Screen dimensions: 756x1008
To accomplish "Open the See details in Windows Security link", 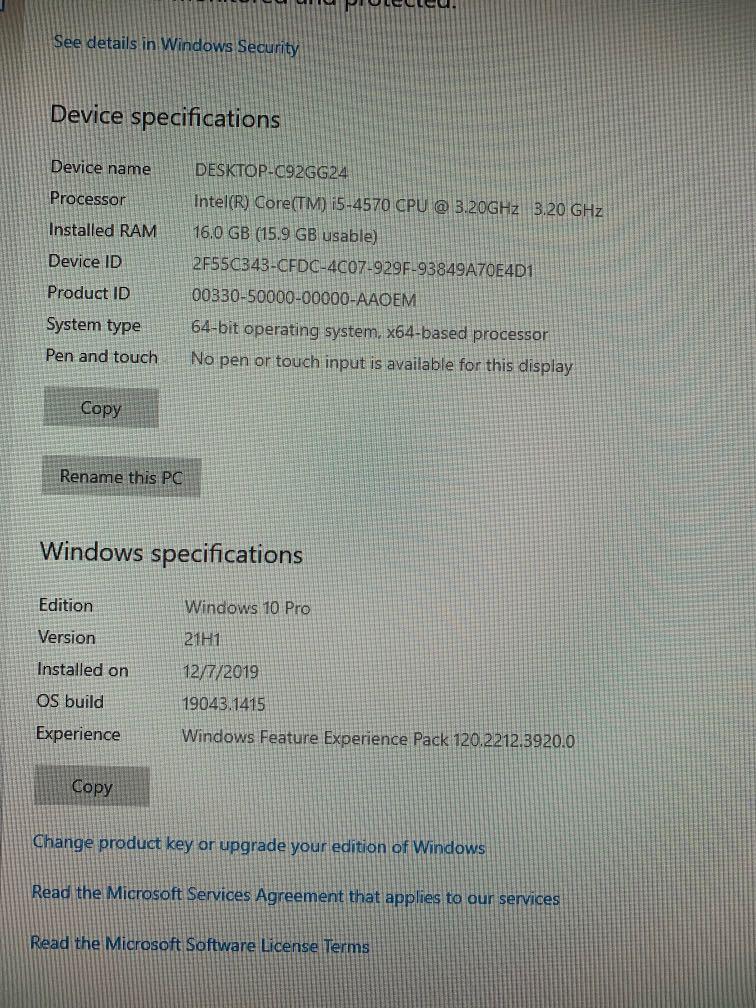I will click(176, 45).
